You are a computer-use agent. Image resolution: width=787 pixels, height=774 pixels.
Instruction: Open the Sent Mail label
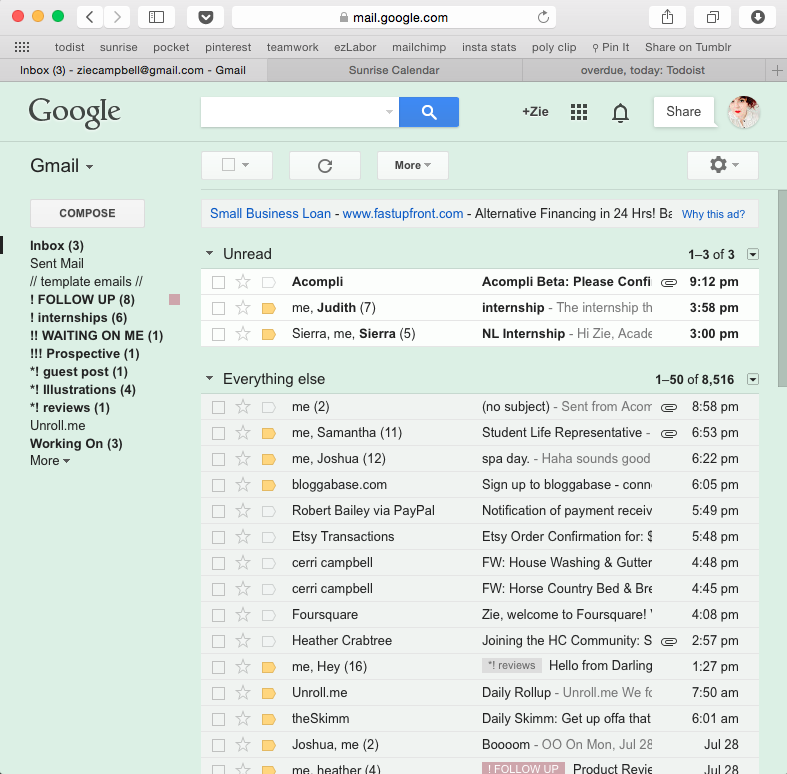coord(57,264)
